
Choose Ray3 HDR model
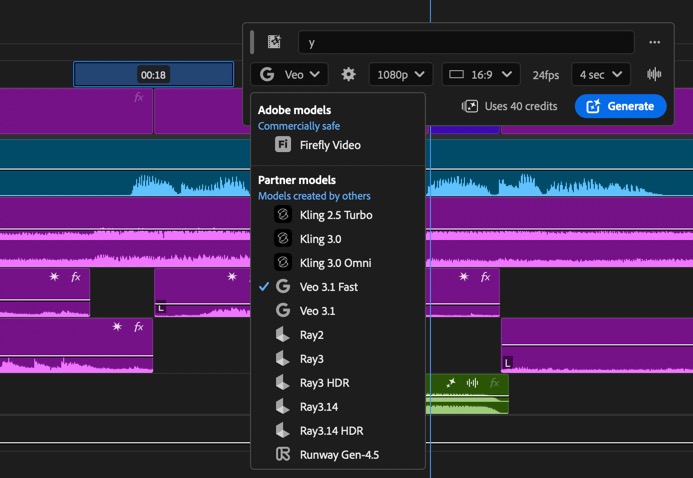click(338, 383)
